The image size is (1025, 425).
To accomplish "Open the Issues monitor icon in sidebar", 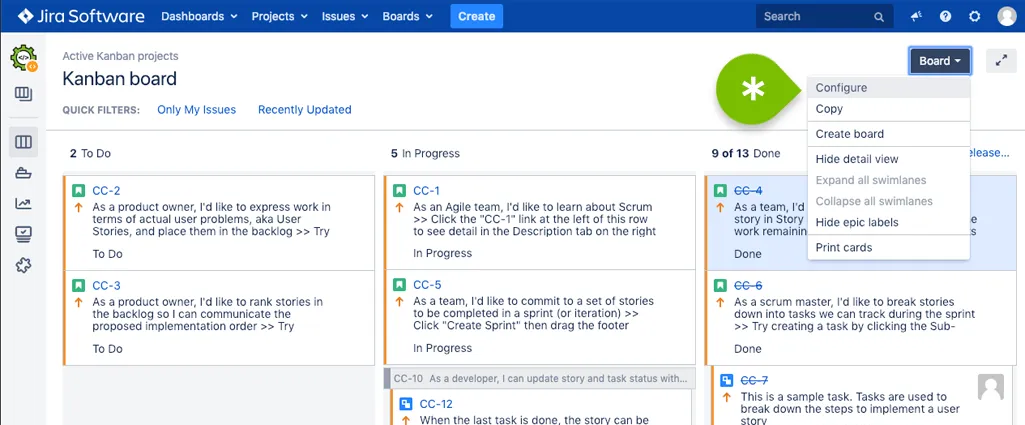I will [x=24, y=234].
